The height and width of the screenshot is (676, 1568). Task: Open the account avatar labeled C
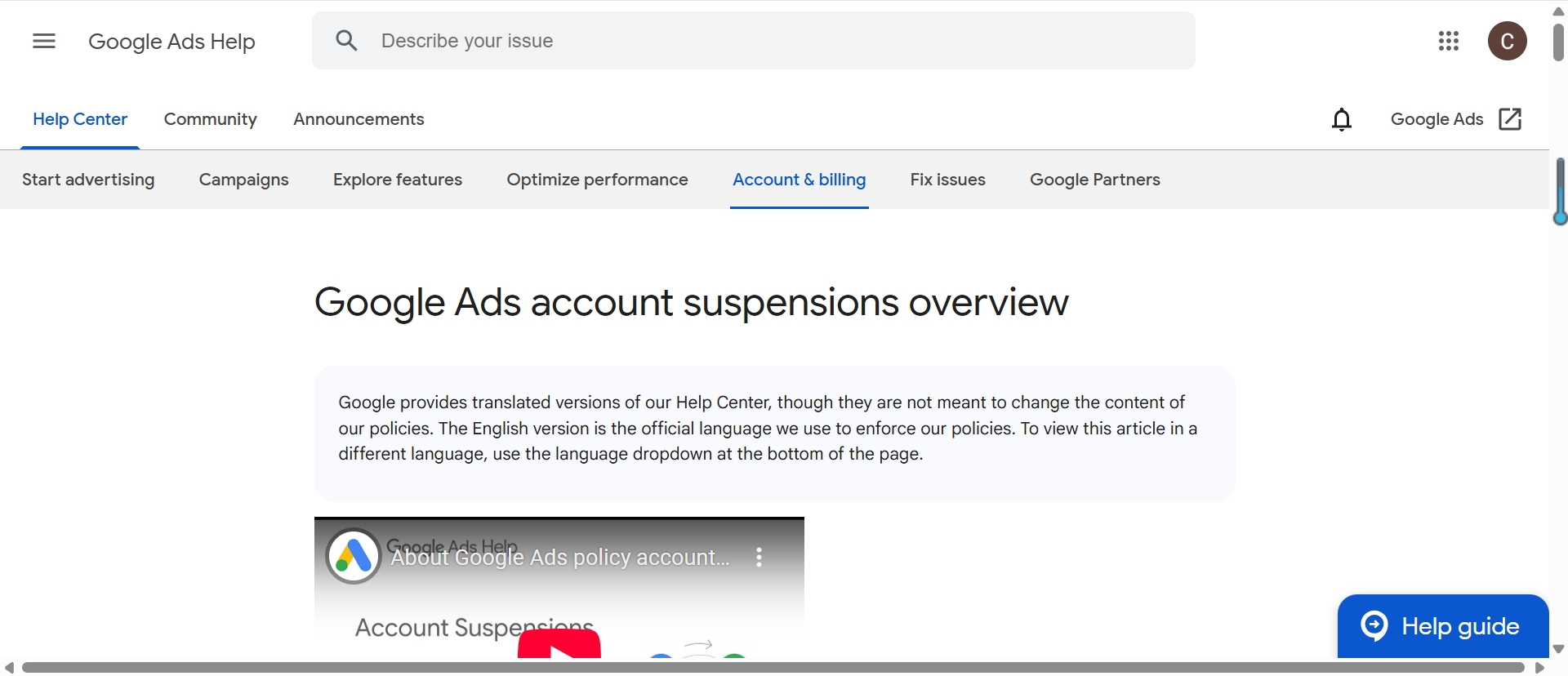coord(1508,41)
